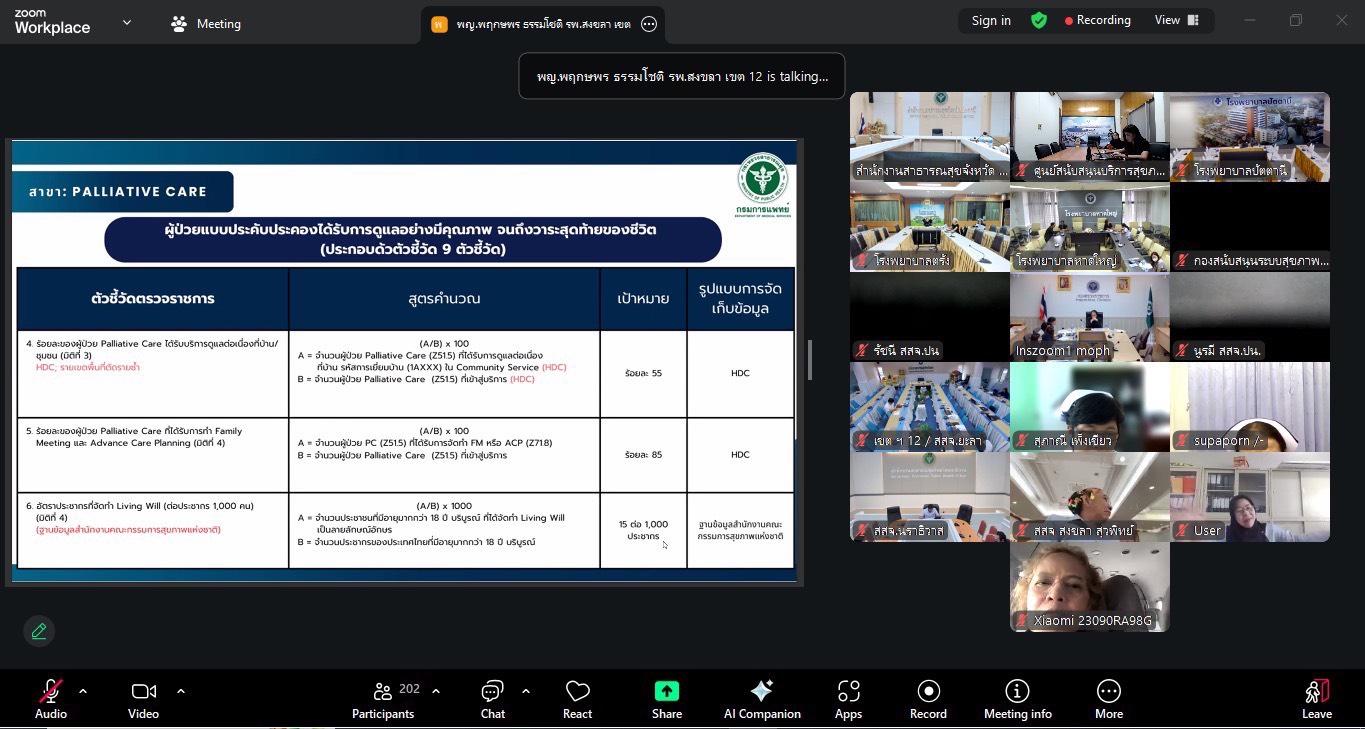This screenshot has width=1365, height=729.
Task: Click the green Share screen button
Action: (x=666, y=697)
